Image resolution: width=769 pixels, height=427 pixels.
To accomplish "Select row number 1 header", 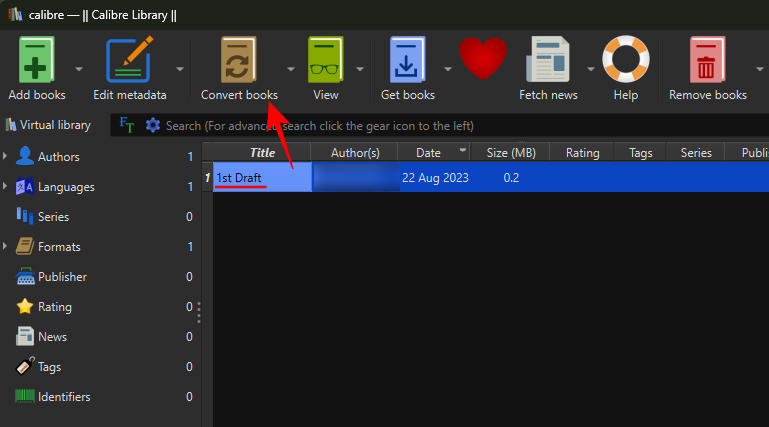I will (207, 177).
